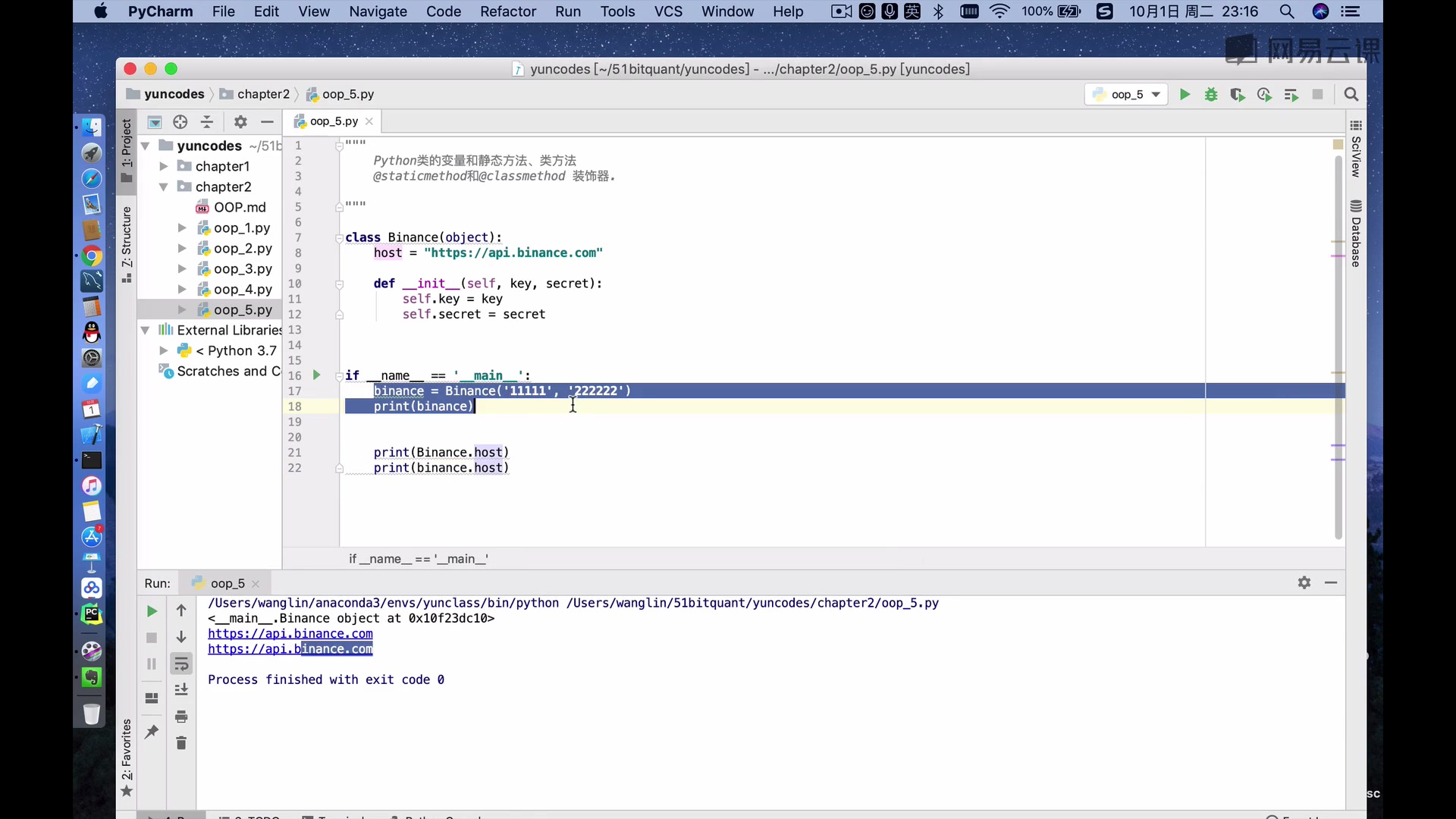Open oop_5 run configuration dropdown
1456x819 pixels.
coord(1127,95)
